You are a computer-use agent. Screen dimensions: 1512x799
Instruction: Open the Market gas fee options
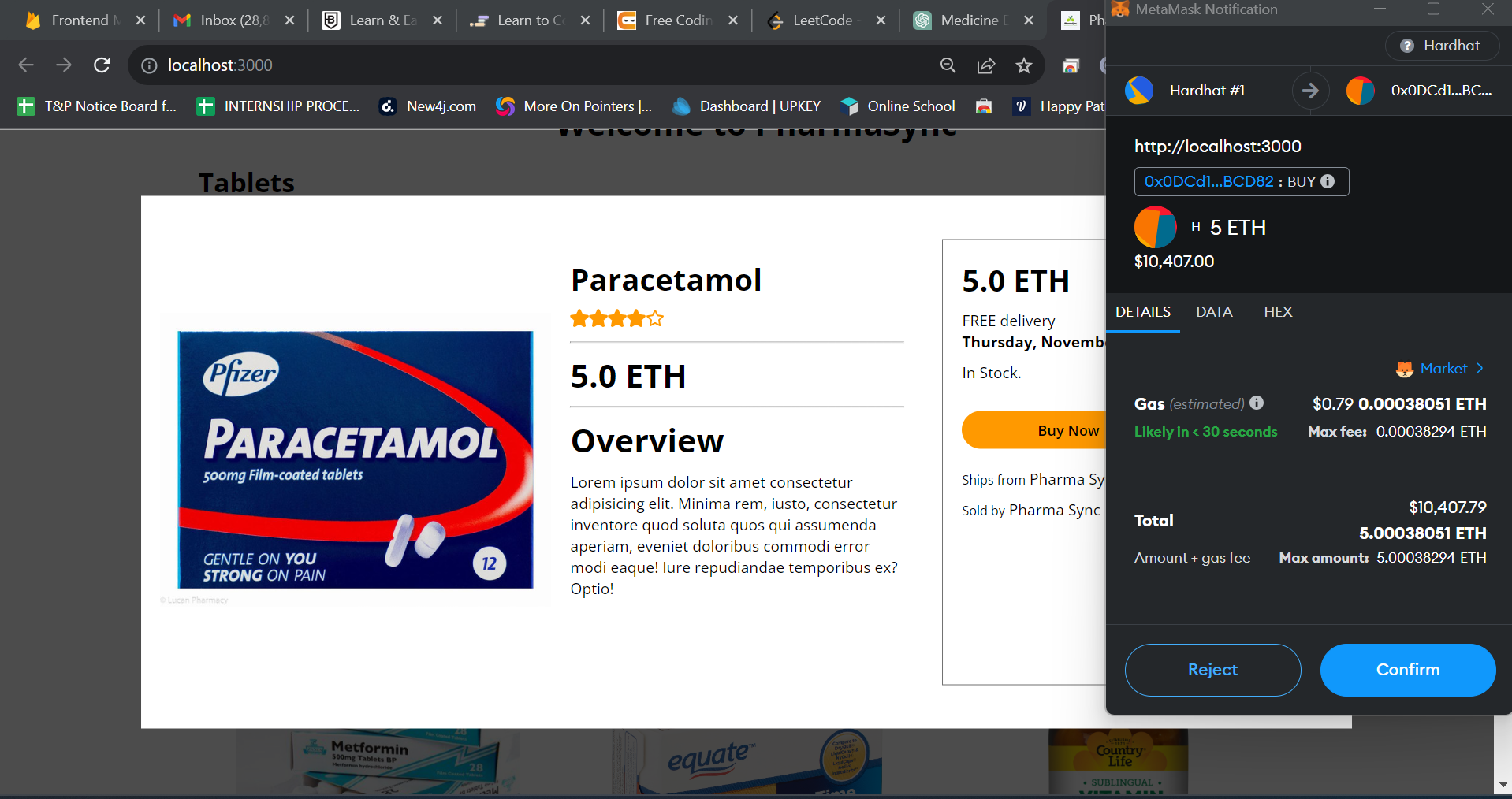[x=1440, y=369]
